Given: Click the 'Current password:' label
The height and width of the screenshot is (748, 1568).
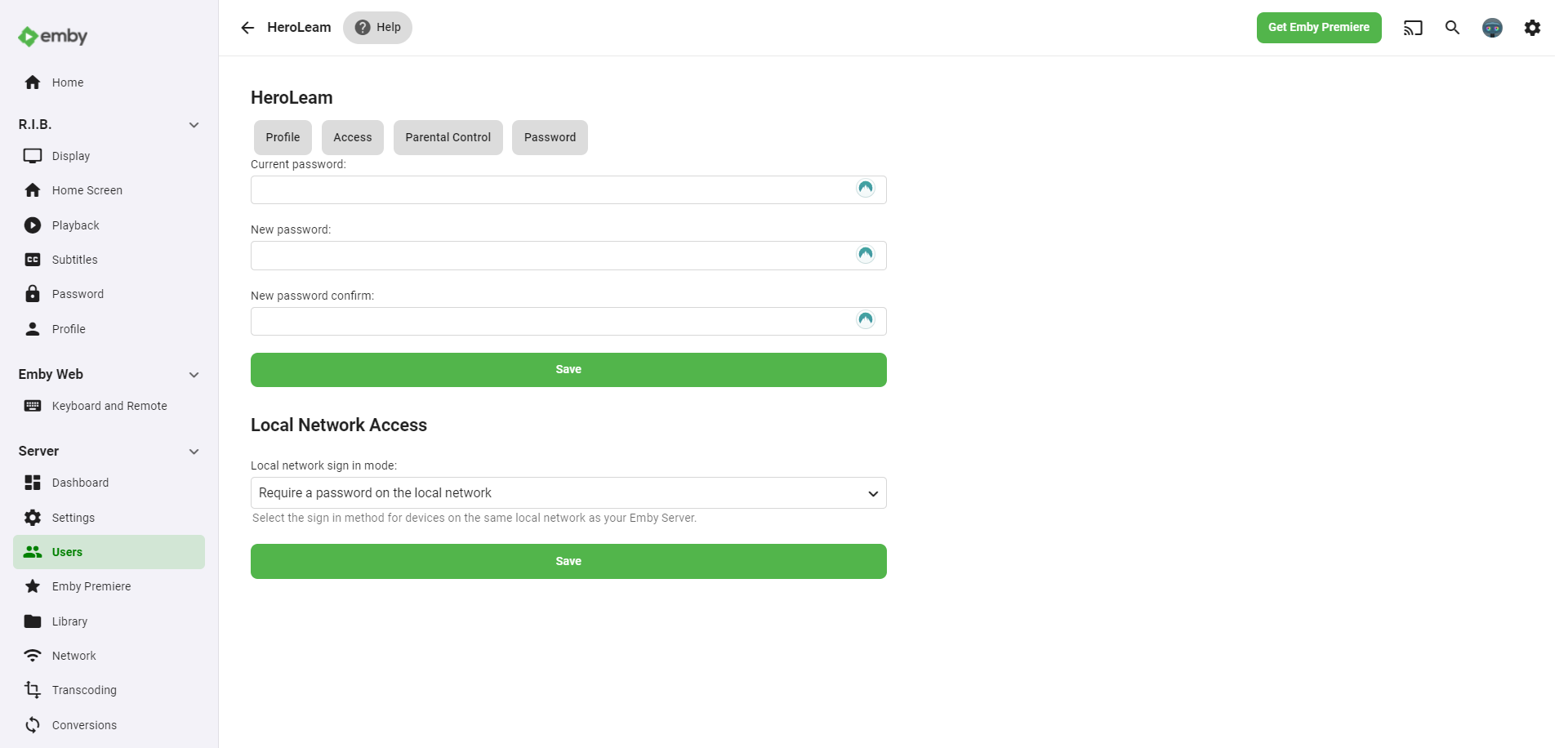Looking at the screenshot, I should [298, 164].
